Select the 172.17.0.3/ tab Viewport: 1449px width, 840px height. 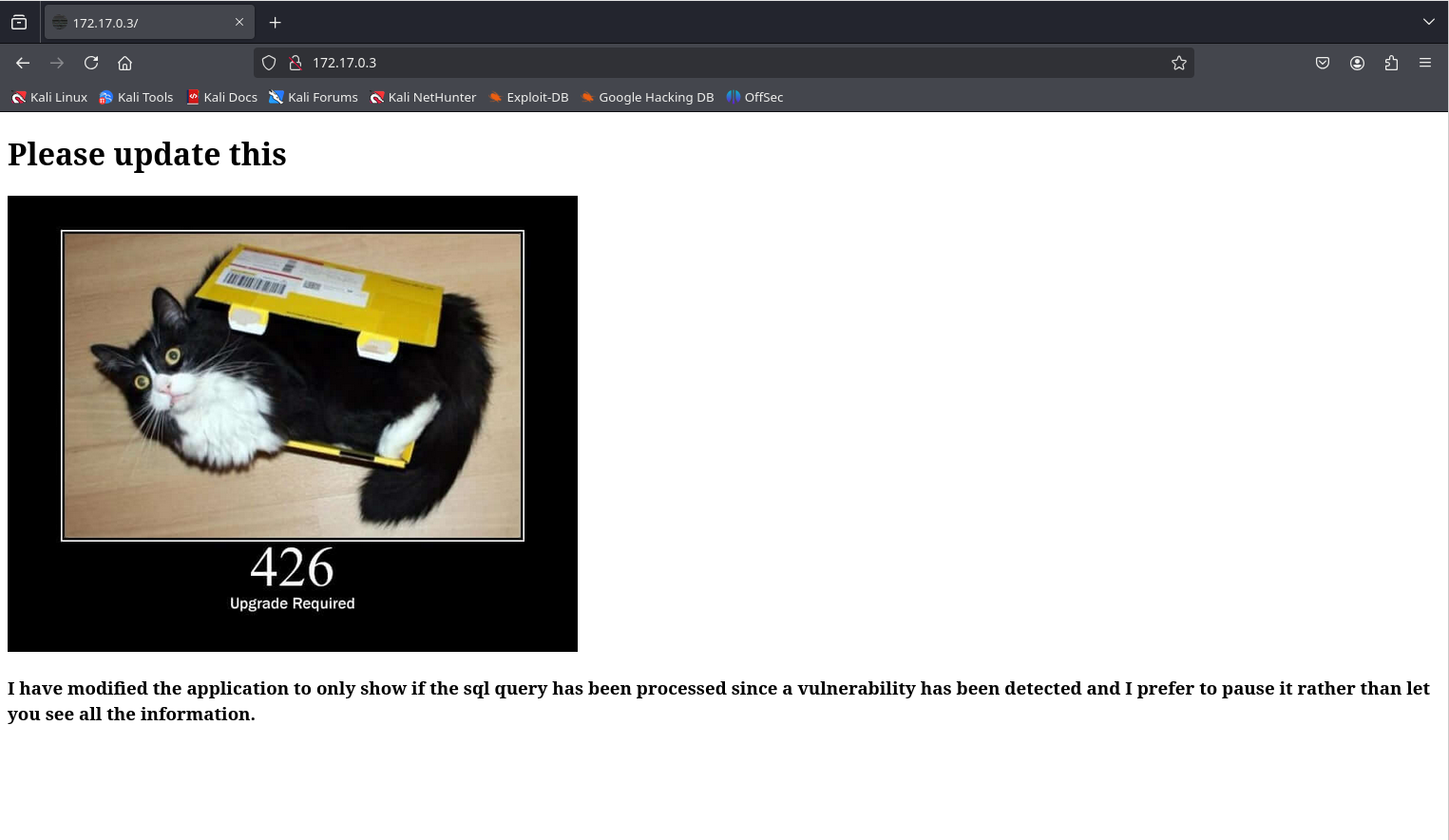pyautogui.click(x=138, y=22)
